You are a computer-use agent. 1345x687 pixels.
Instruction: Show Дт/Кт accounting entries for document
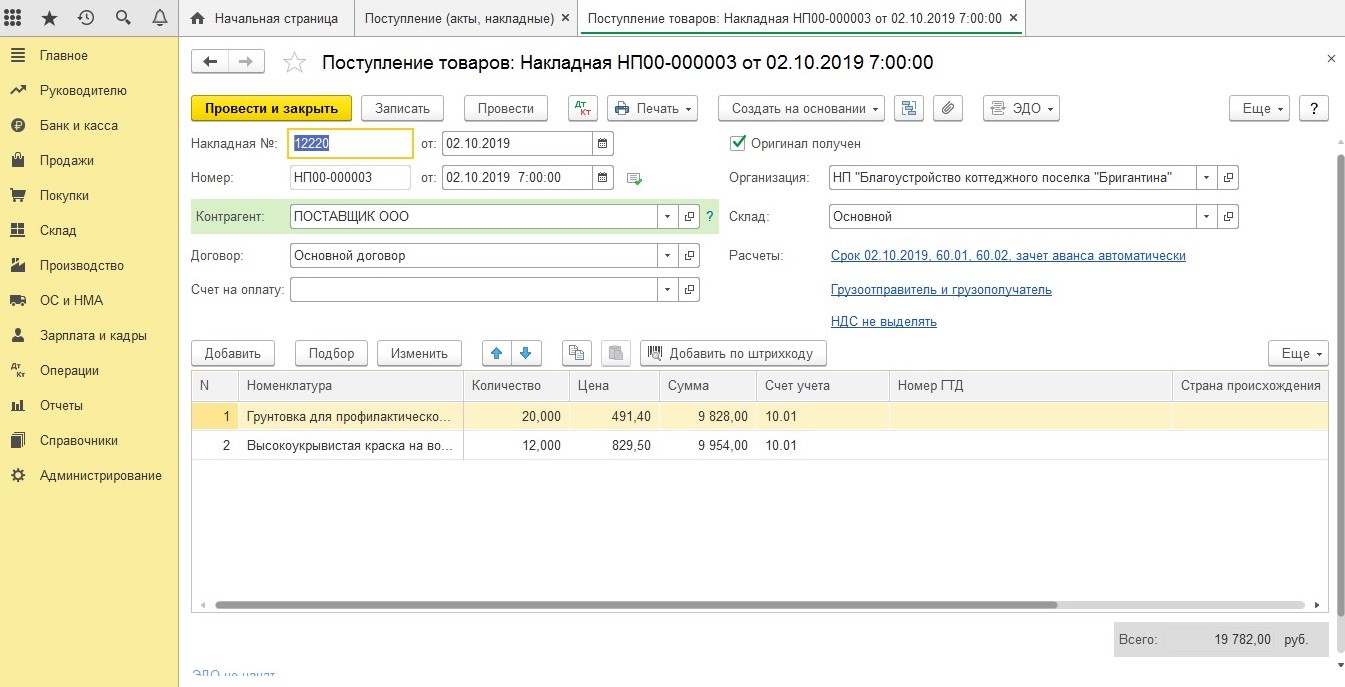[x=582, y=108]
